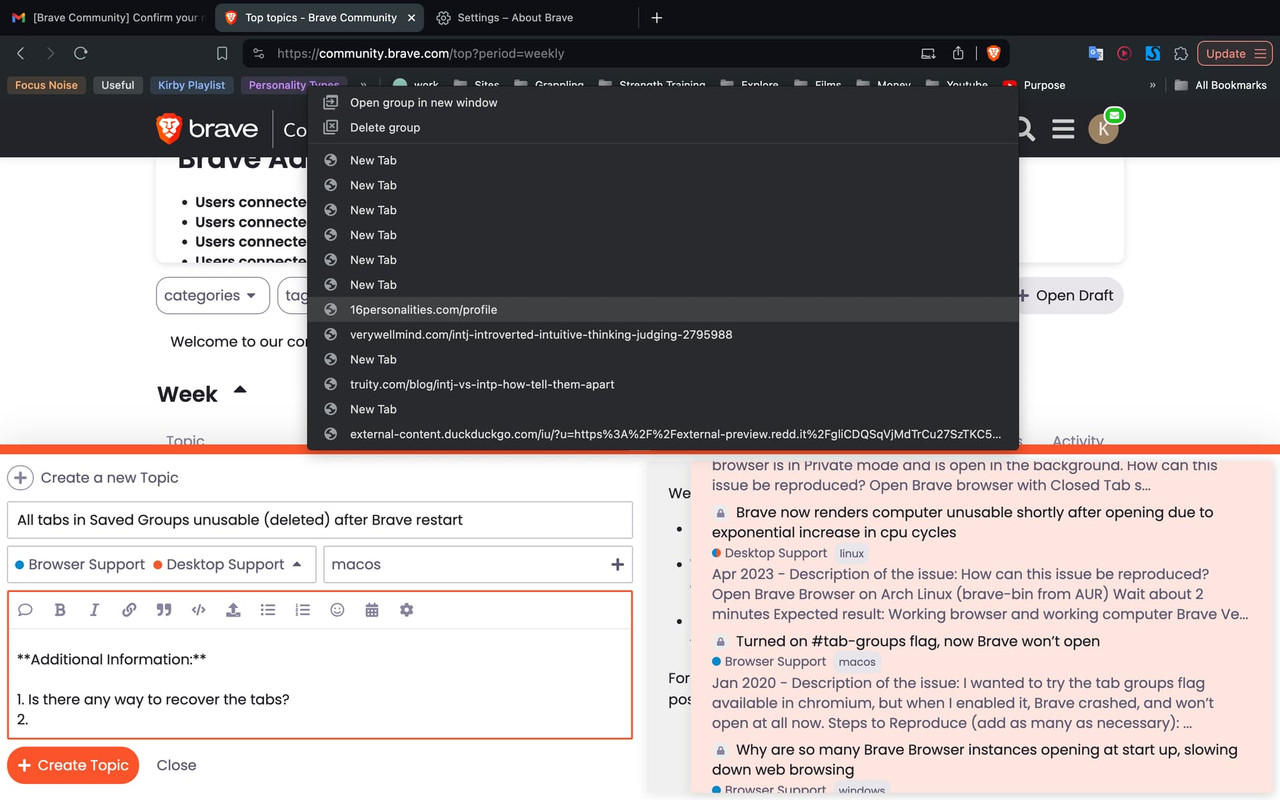Image resolution: width=1280 pixels, height=800 pixels.
Task: Click the speech bubble icon in editor toolbar
Action: click(26, 610)
